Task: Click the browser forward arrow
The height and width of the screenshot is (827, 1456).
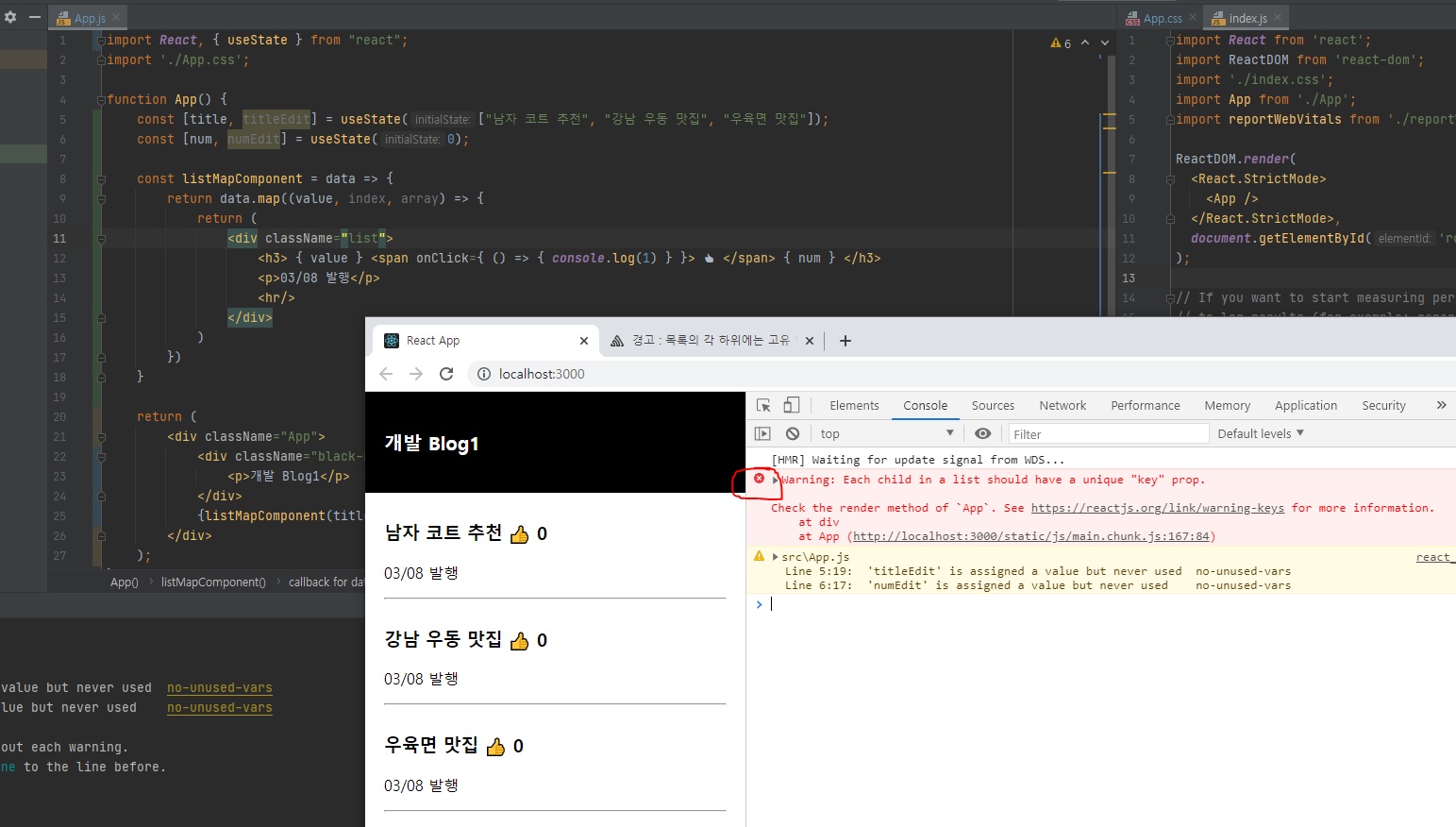Action: 416,374
